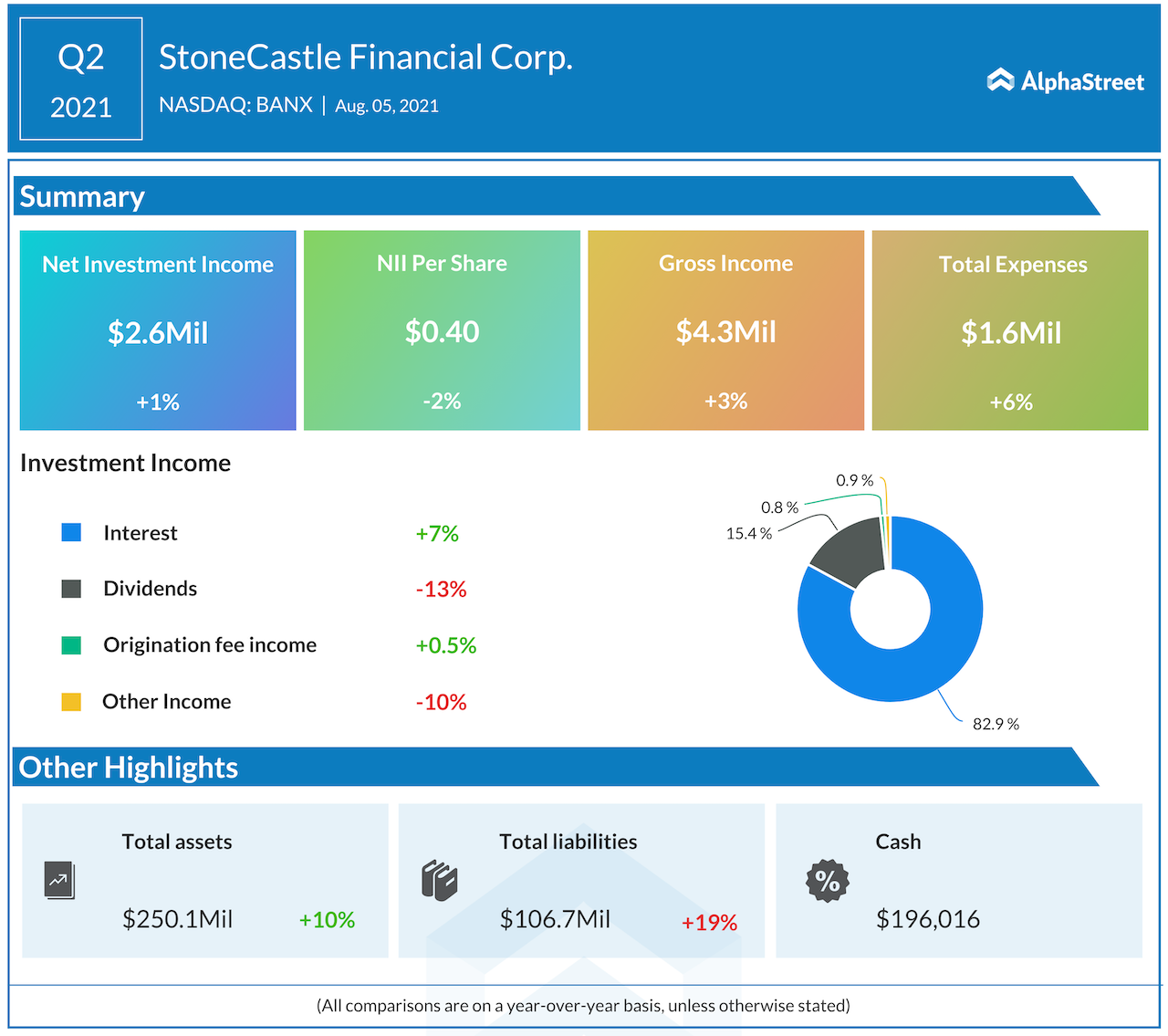Open the Total Expenses card
The image size is (1168, 1036).
click(1010, 330)
